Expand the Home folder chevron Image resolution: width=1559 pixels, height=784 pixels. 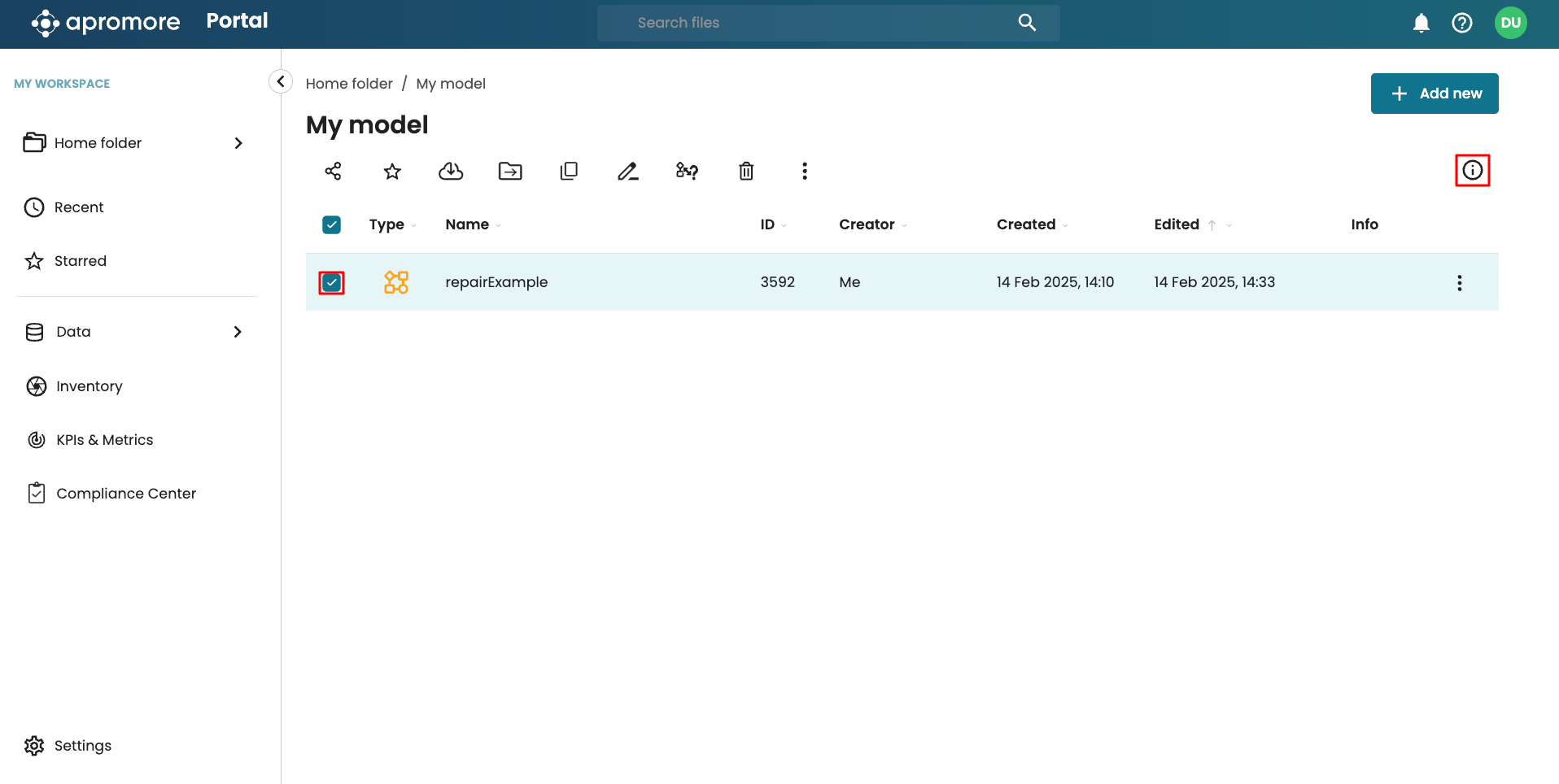(238, 143)
